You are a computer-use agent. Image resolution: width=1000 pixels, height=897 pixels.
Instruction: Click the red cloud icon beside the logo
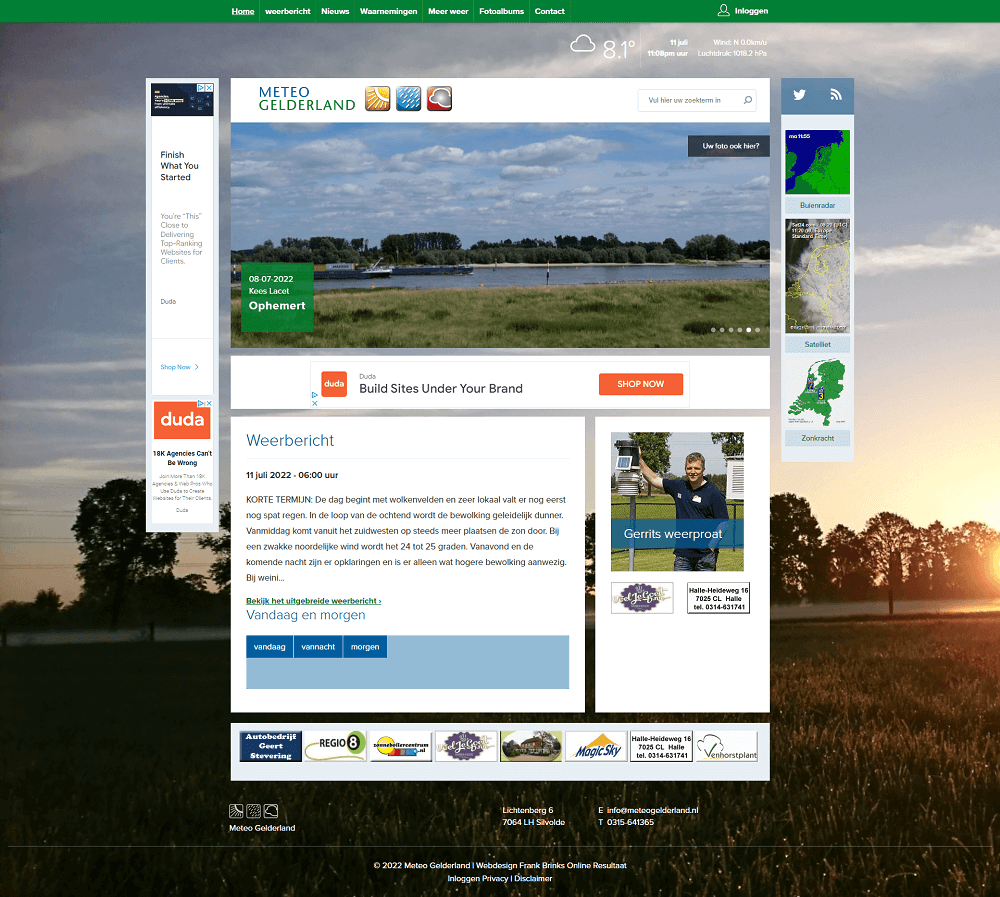tap(439, 99)
